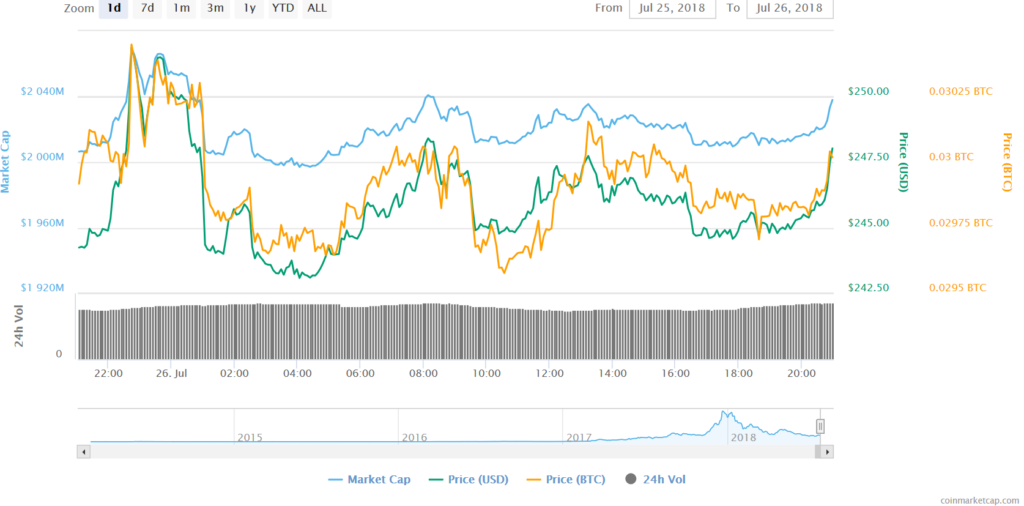The image size is (1024, 506).
Task: Open the coinmarketcap.com credit link
Action: click(976, 500)
